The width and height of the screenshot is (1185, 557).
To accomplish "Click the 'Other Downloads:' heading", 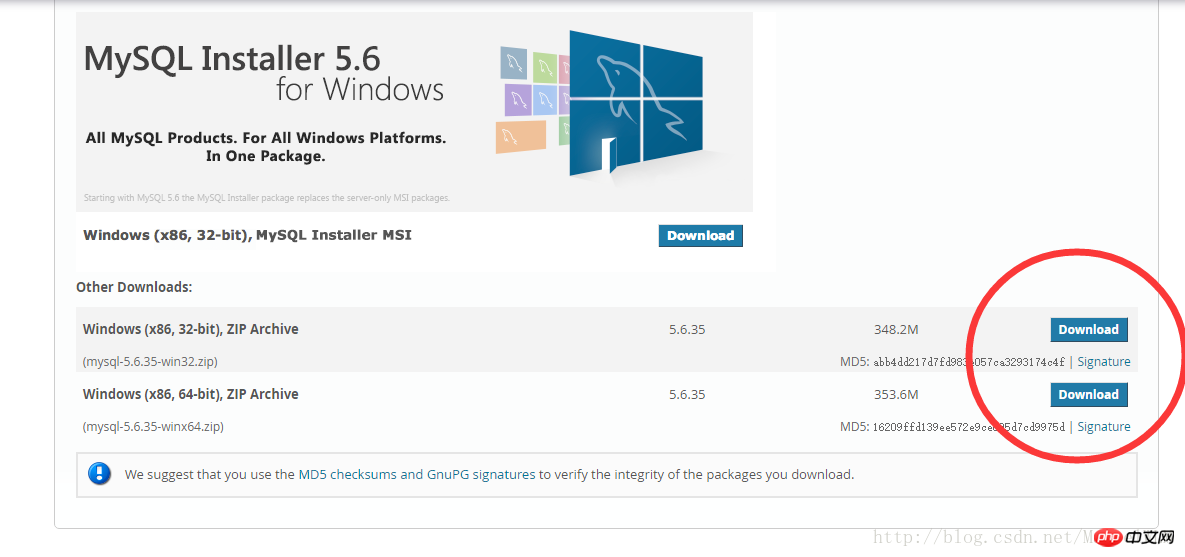I will [135, 287].
